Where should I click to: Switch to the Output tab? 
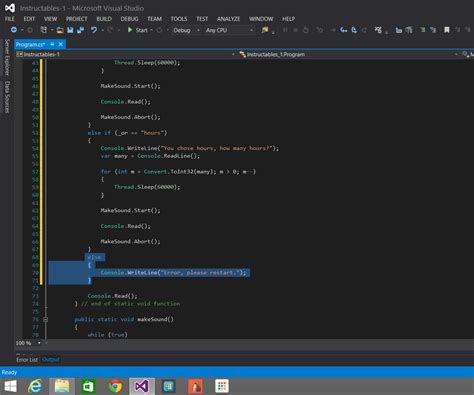pyautogui.click(x=51, y=360)
